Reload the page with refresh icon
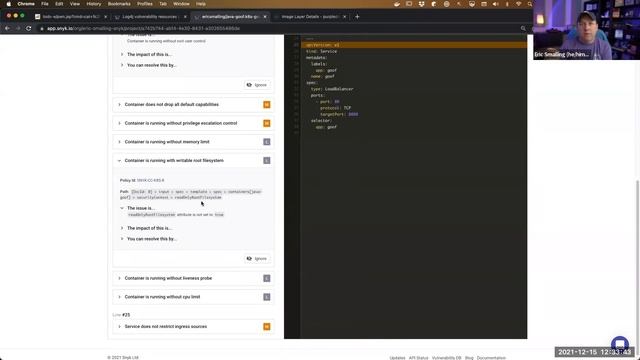 click(x=29, y=28)
